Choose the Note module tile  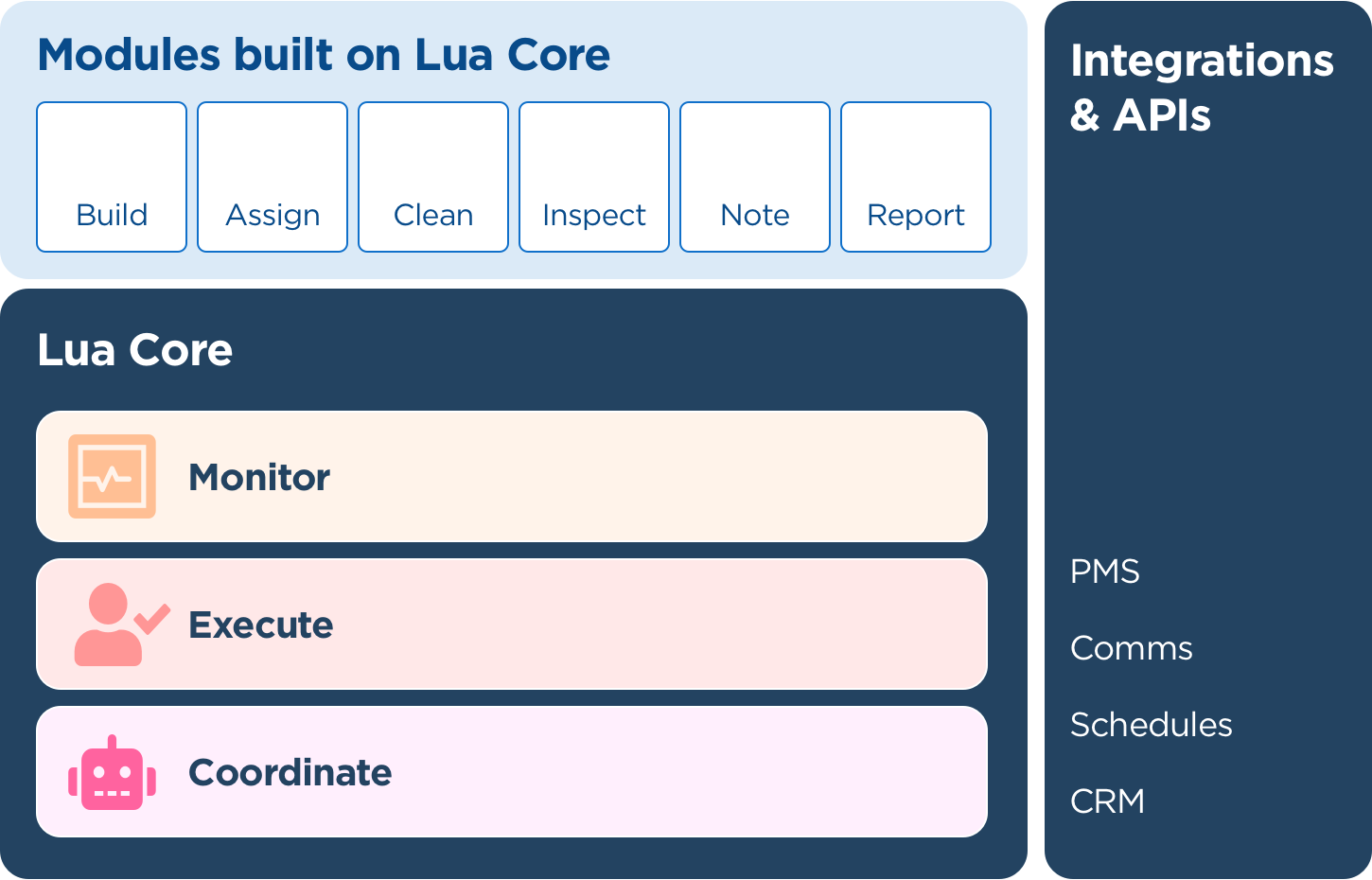(755, 177)
